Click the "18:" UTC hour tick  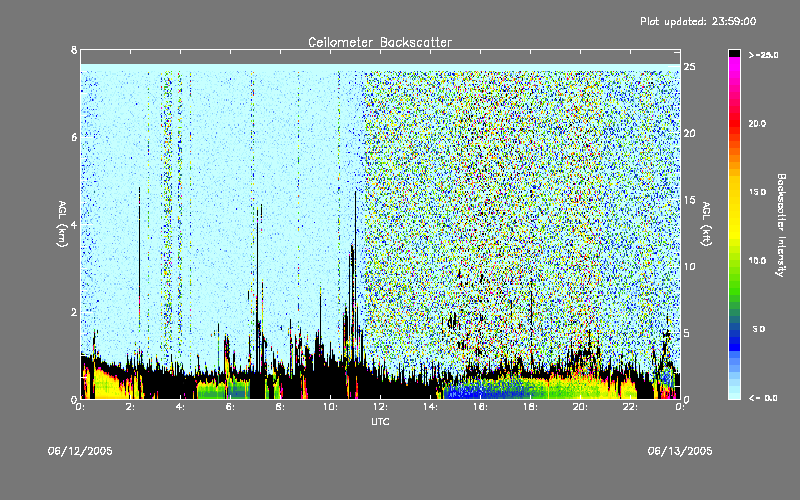click(x=530, y=407)
